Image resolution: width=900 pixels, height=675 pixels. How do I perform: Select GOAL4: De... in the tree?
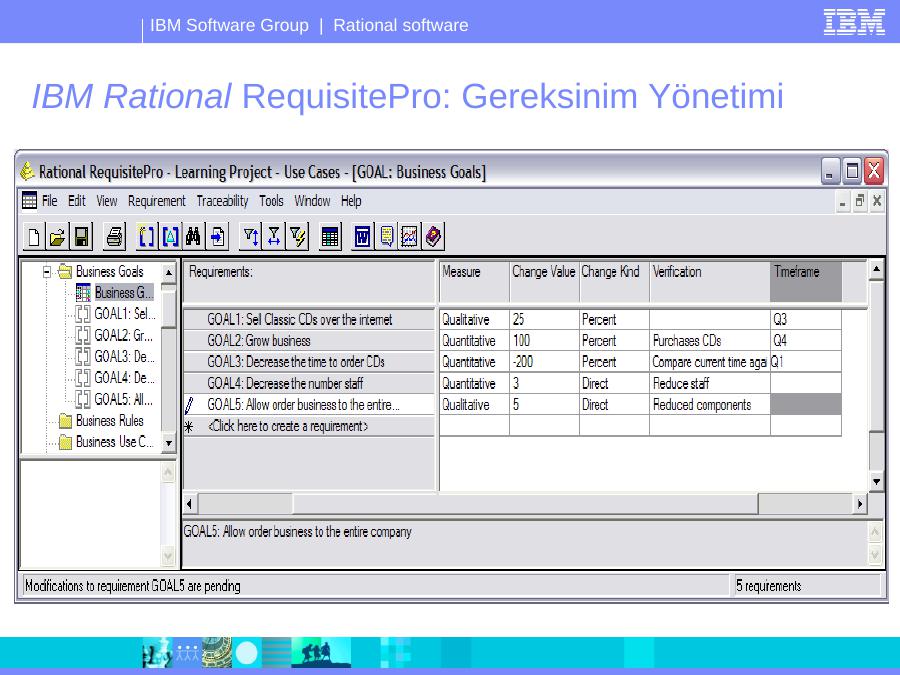(x=115, y=378)
